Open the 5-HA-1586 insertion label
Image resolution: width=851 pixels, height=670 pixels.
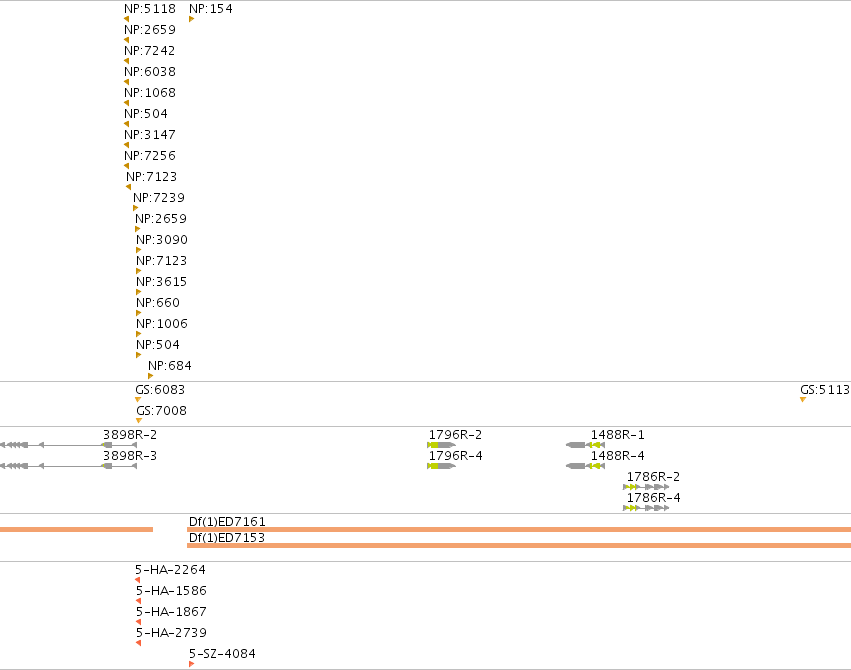(x=172, y=591)
